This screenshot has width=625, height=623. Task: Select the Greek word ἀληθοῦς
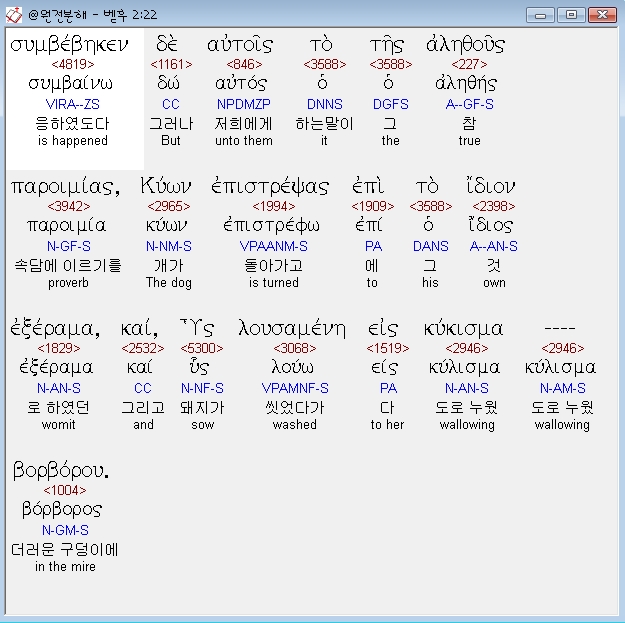[465, 45]
